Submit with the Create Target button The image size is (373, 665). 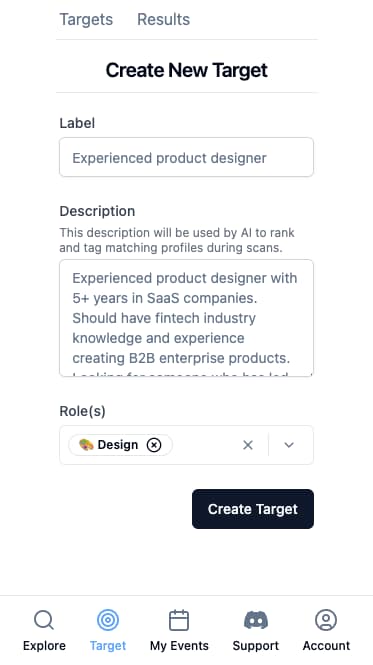[x=253, y=509]
